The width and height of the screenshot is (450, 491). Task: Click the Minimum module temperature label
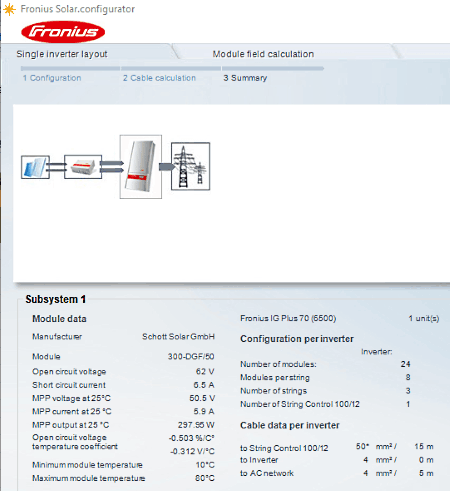(87, 464)
